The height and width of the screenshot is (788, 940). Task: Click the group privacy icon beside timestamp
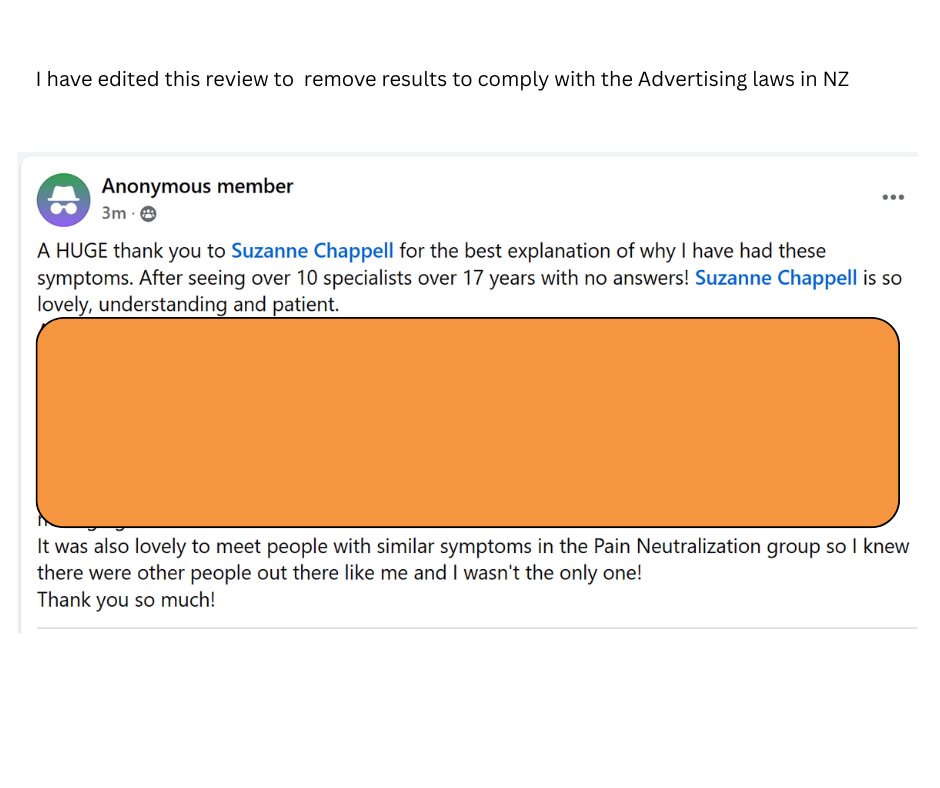148,213
